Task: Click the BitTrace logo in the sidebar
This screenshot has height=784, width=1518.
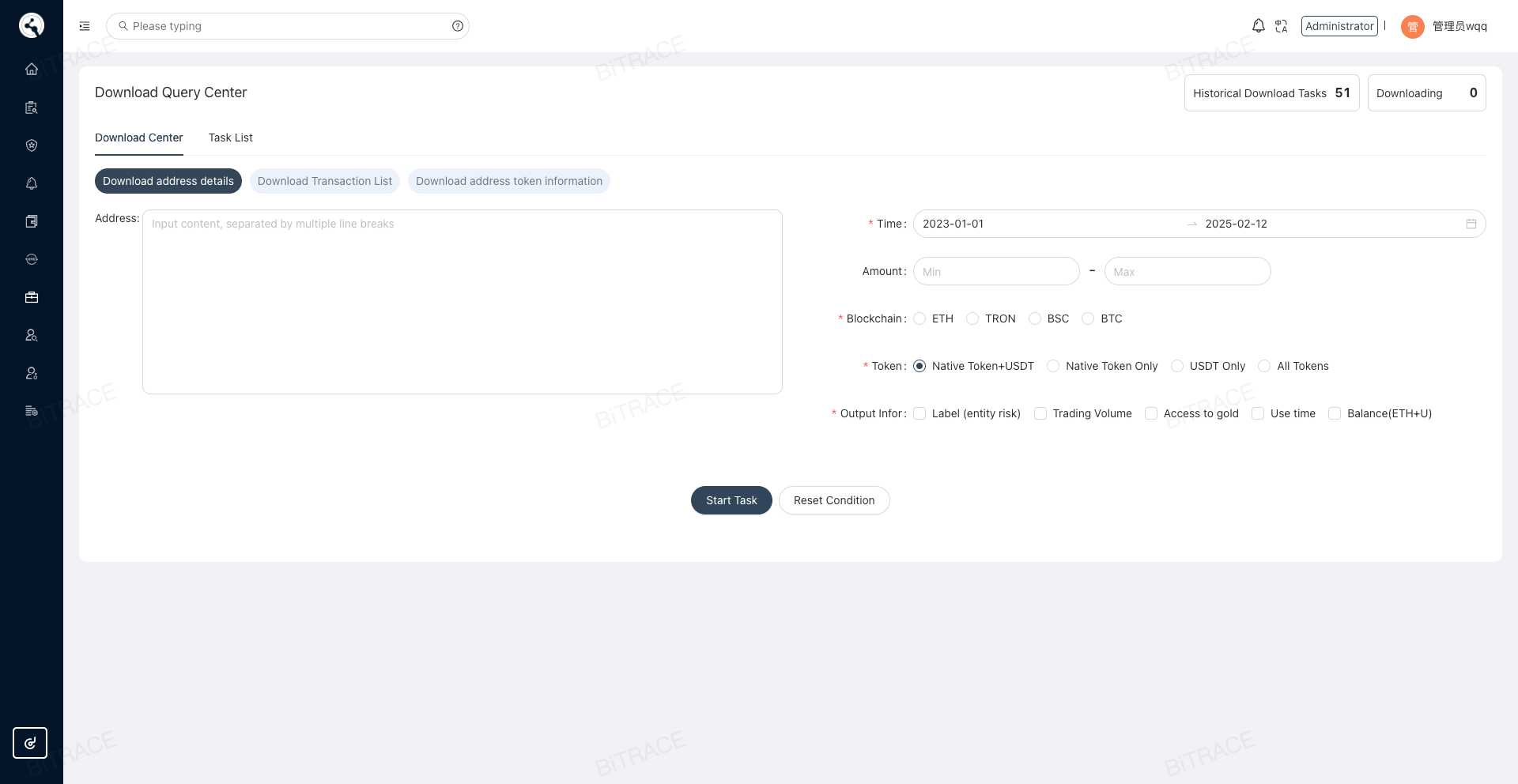Action: [32, 25]
